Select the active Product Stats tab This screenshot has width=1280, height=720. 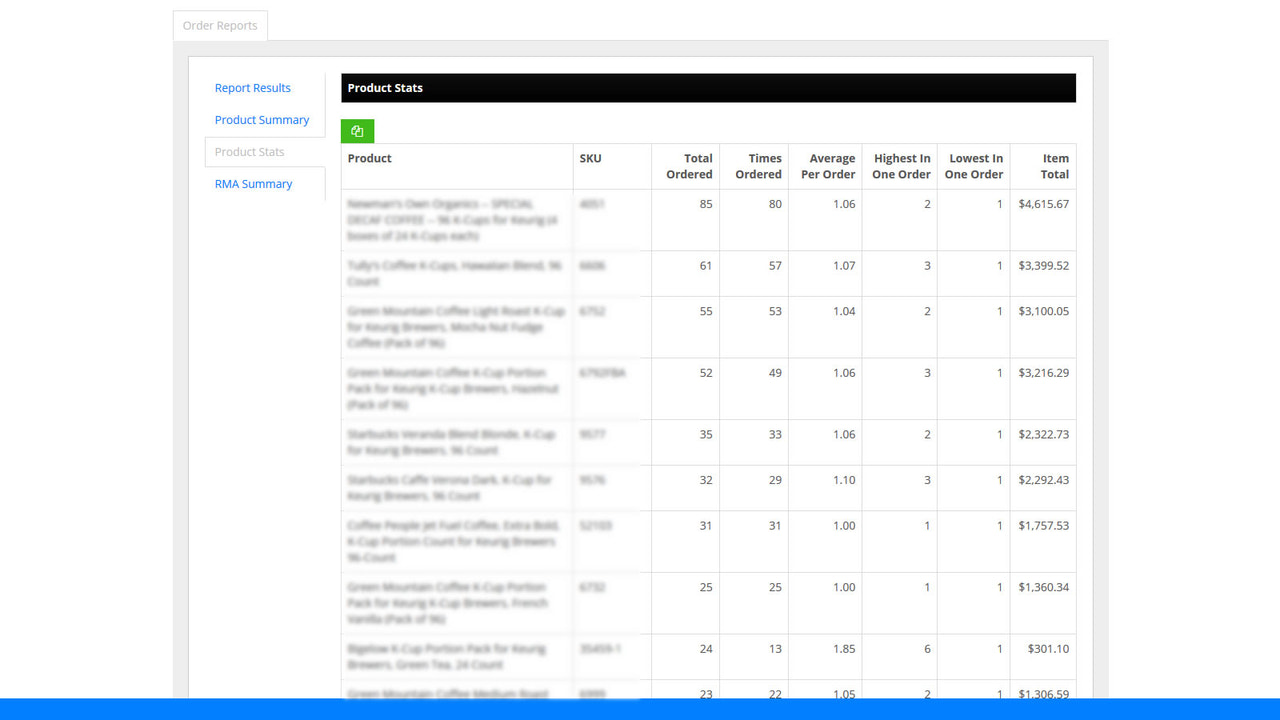pyautogui.click(x=249, y=151)
